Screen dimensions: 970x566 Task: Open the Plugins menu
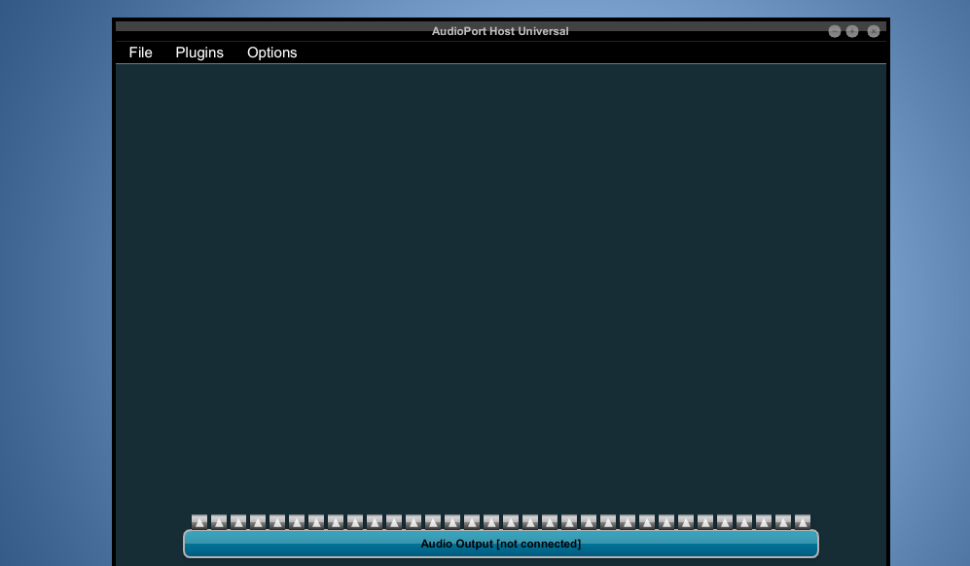pyautogui.click(x=199, y=53)
